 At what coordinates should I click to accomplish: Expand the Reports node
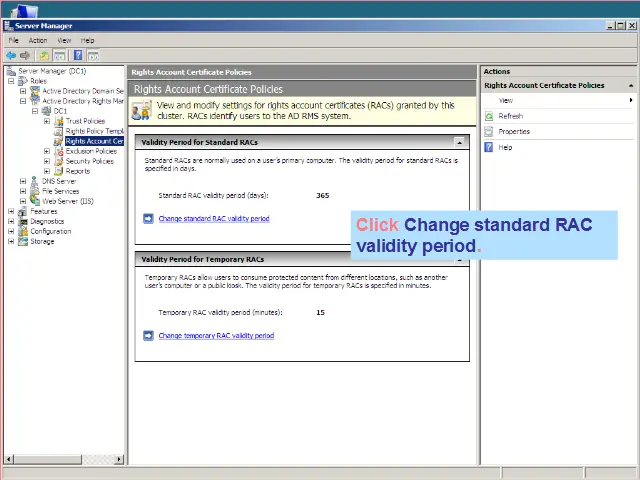pos(47,171)
